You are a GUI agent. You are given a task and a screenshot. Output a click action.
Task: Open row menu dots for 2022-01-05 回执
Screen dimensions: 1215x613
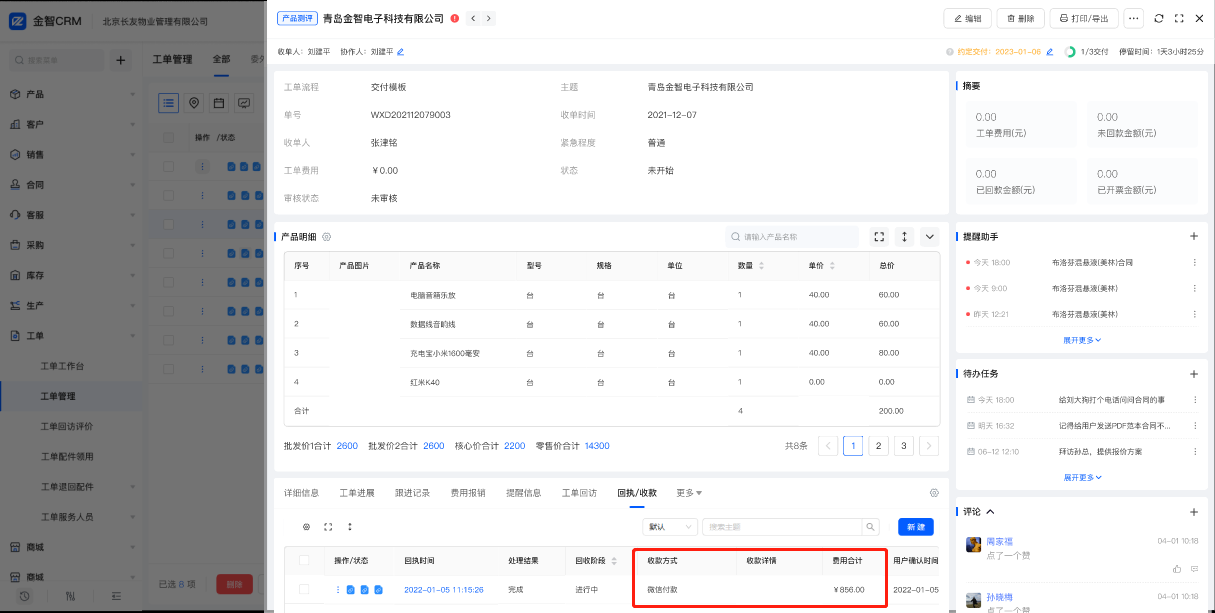click(338, 590)
